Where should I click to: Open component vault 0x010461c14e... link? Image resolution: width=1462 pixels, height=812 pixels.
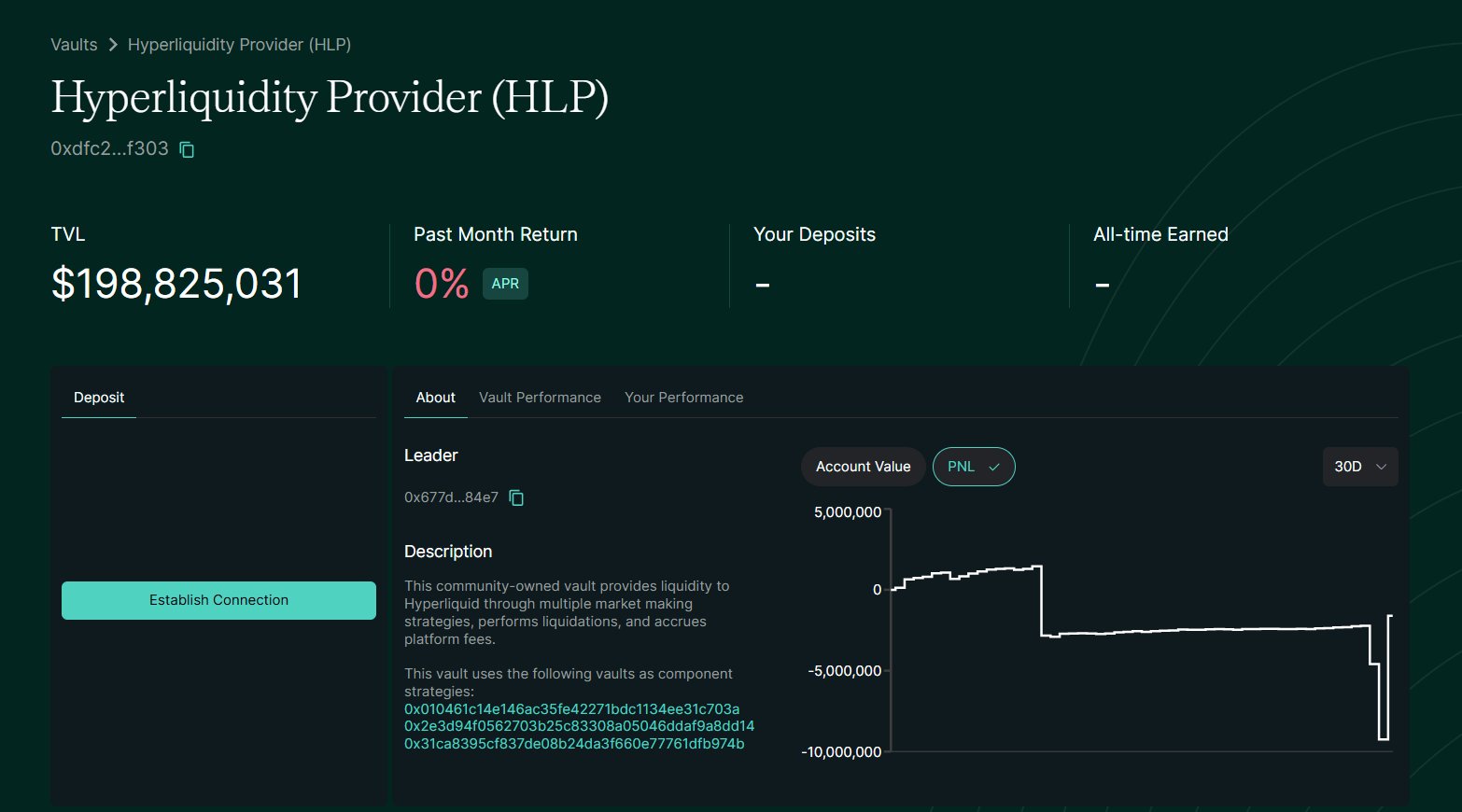tap(571, 709)
